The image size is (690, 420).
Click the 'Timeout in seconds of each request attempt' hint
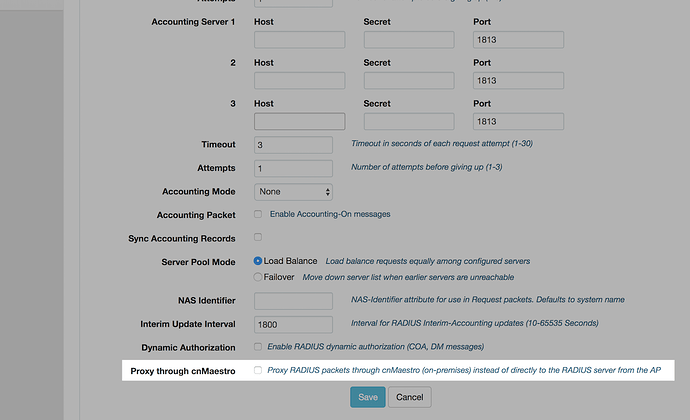(442, 144)
